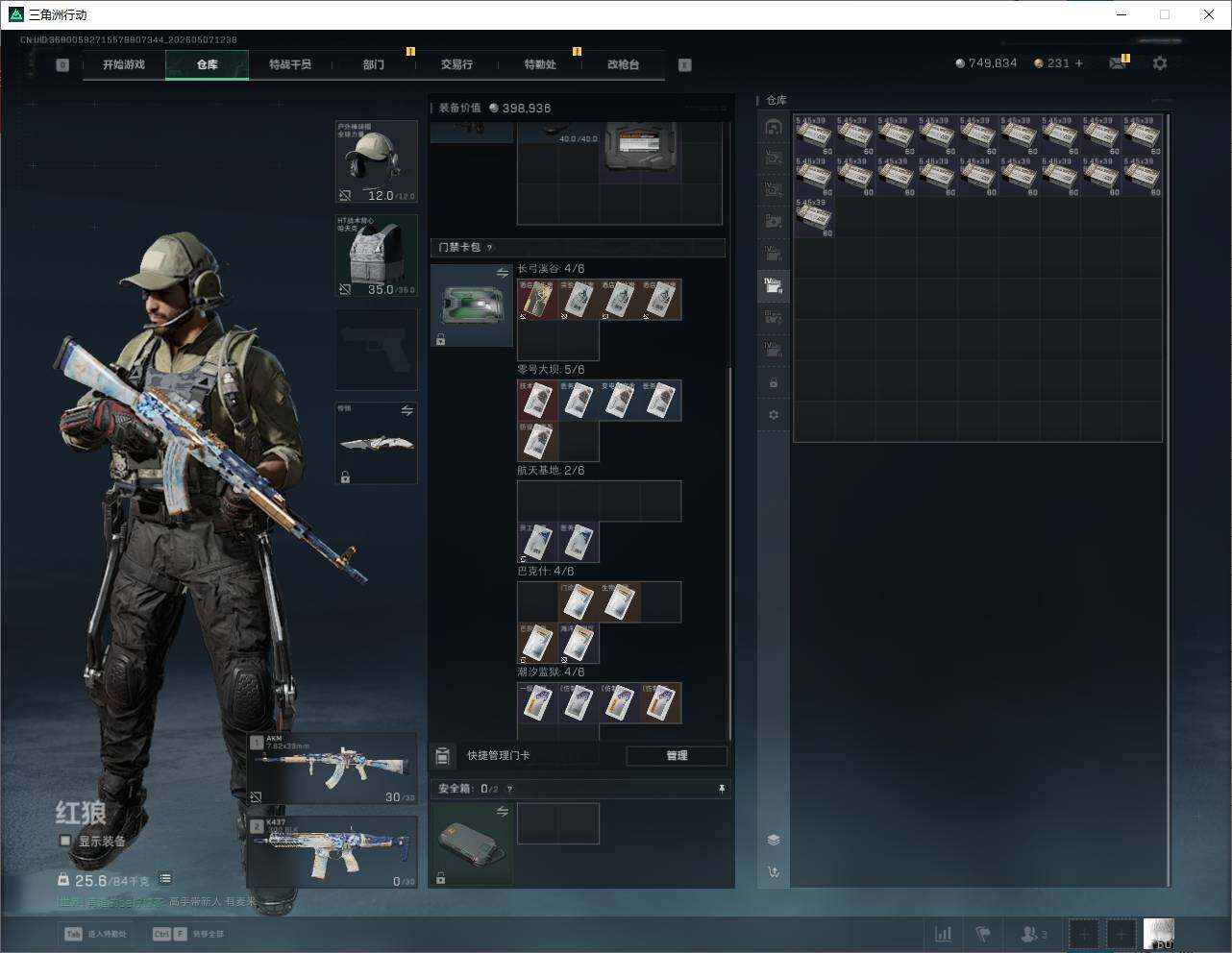Open the 特战干员 tab
Viewport: 1232px width, 953px height.
click(290, 64)
